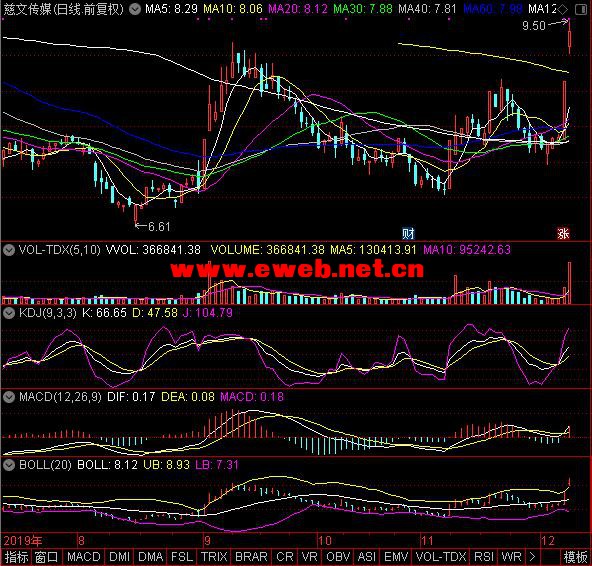The image size is (592, 566).
Task: Click the month 8 marker on time axis
Action: (81, 541)
